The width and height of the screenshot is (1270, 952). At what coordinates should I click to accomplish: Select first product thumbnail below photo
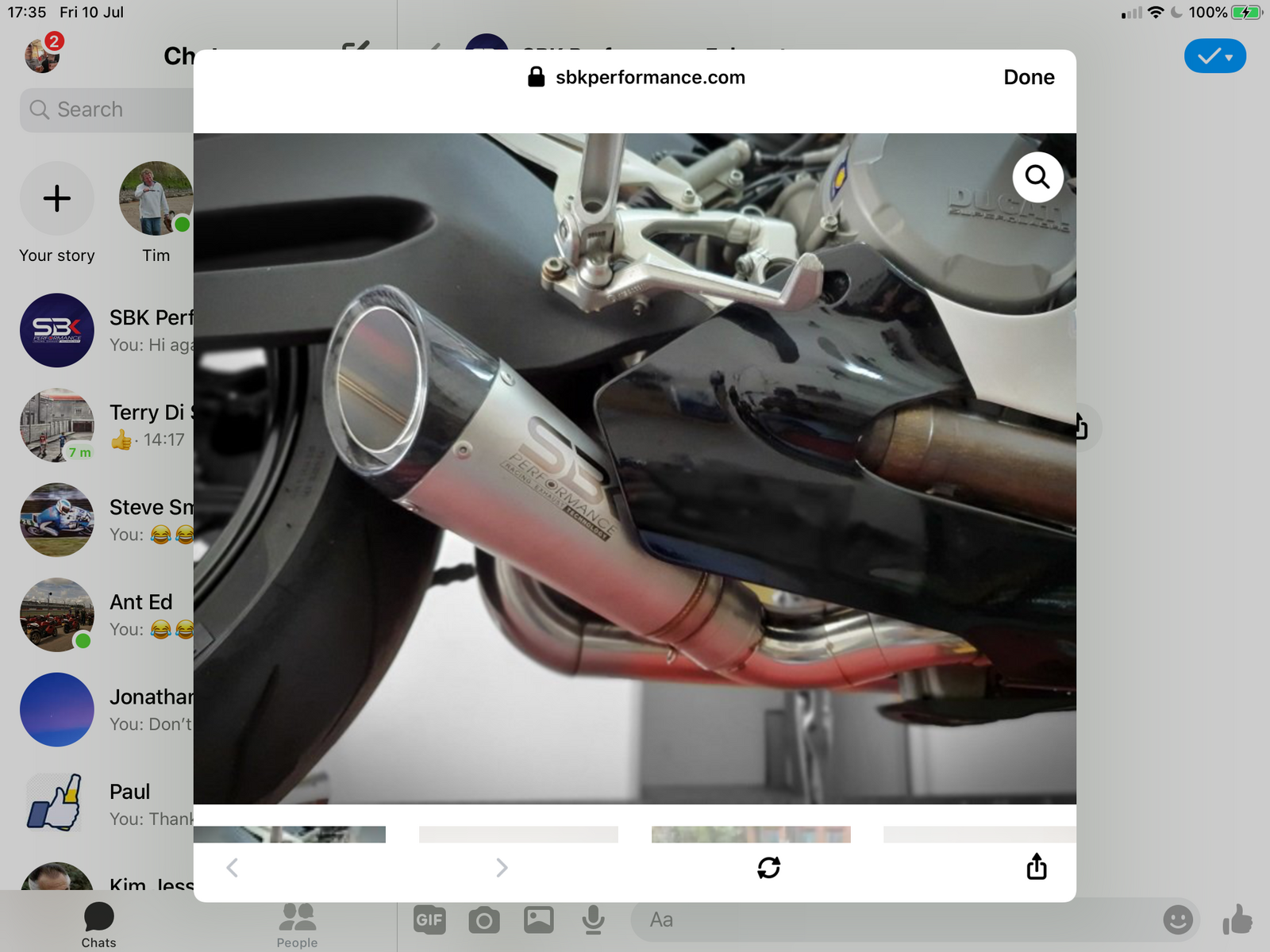290,834
